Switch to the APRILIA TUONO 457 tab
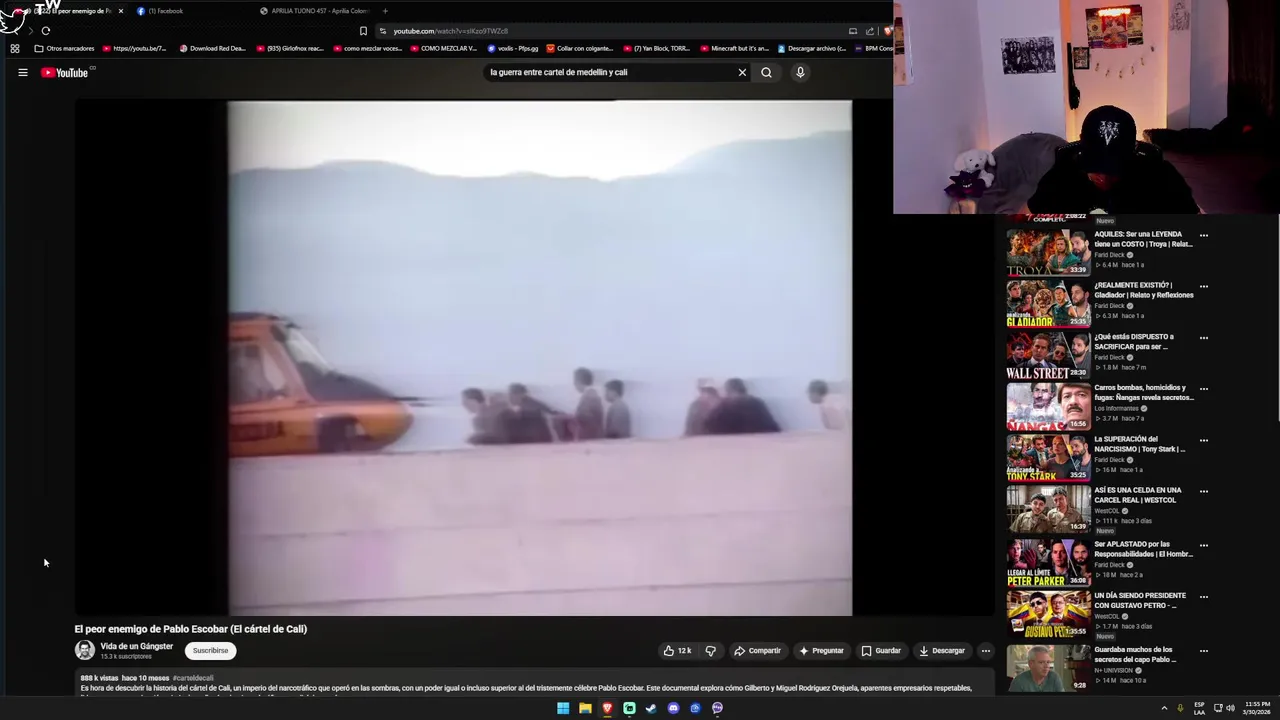This screenshot has height=720, width=1280. [315, 11]
